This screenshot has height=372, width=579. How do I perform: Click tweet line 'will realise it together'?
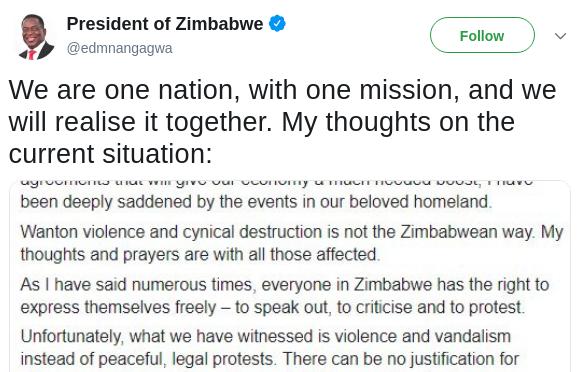coord(261,122)
